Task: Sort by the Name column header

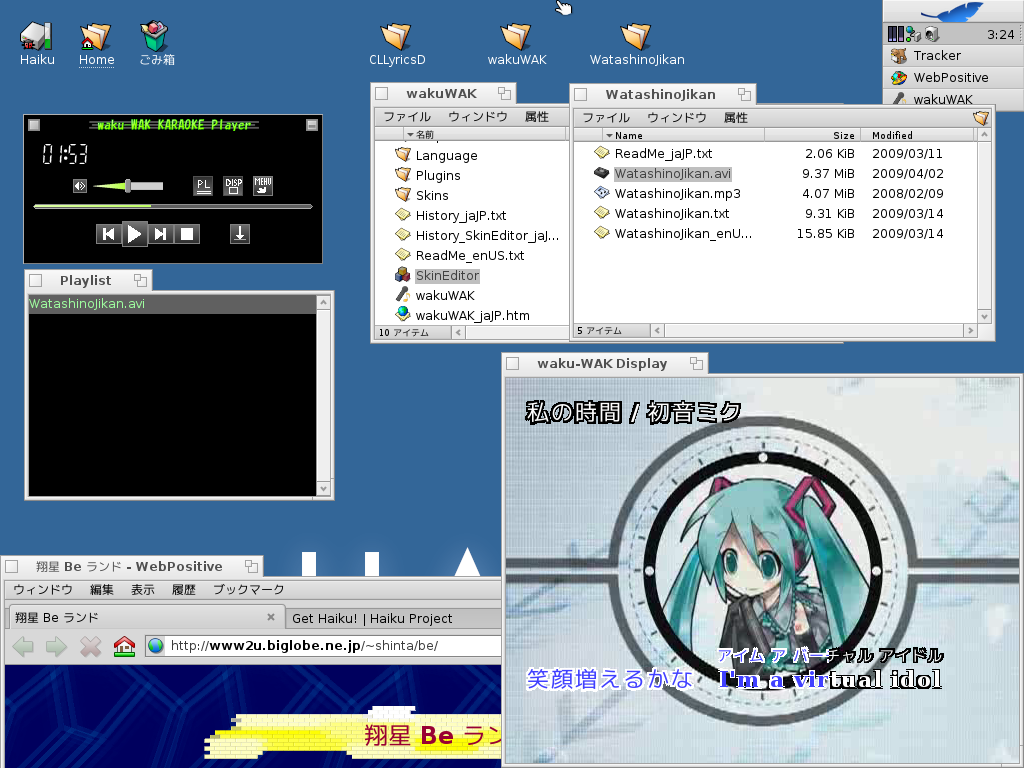Action: tap(682, 135)
